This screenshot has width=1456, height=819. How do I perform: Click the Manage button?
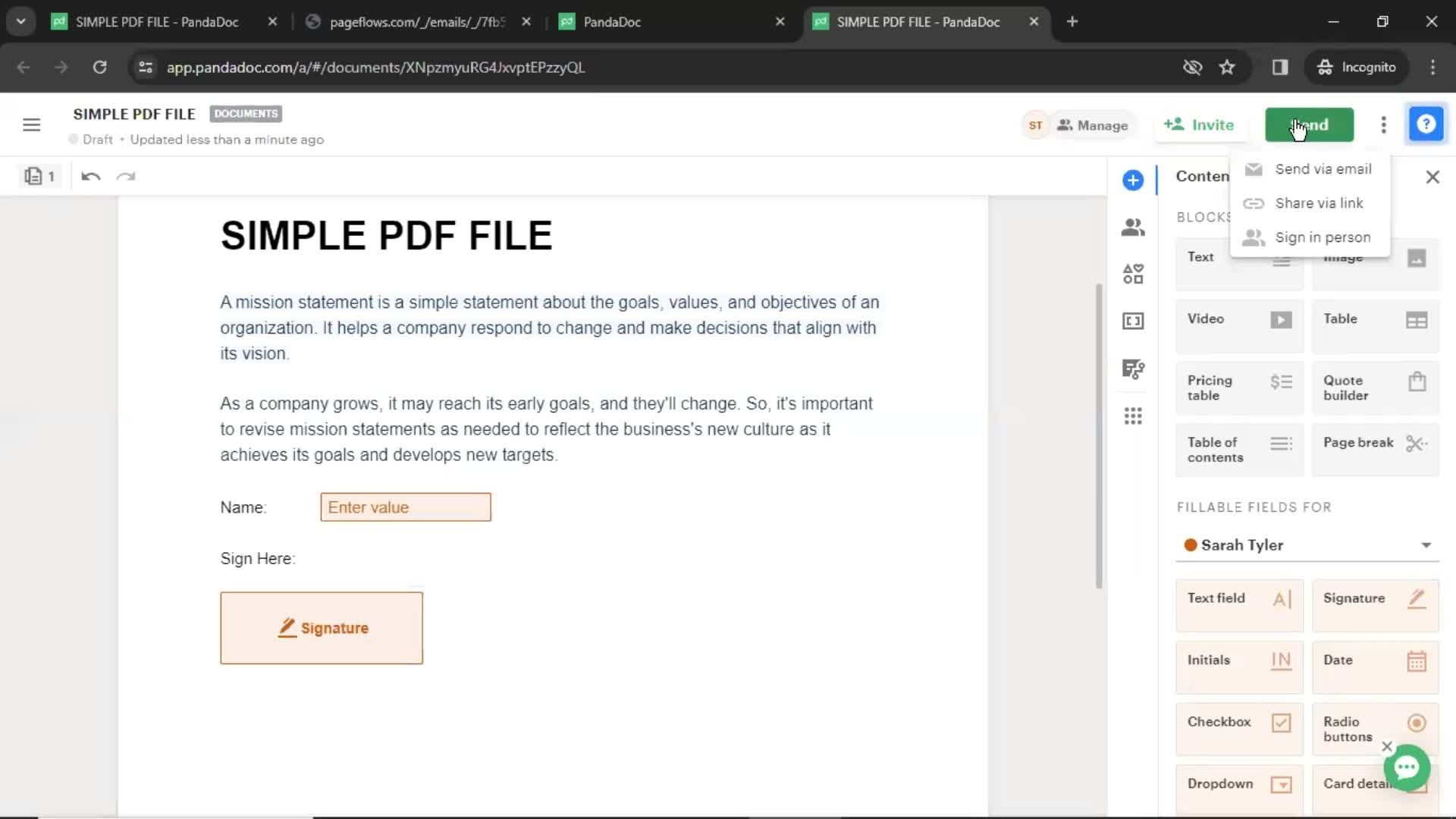click(1093, 124)
